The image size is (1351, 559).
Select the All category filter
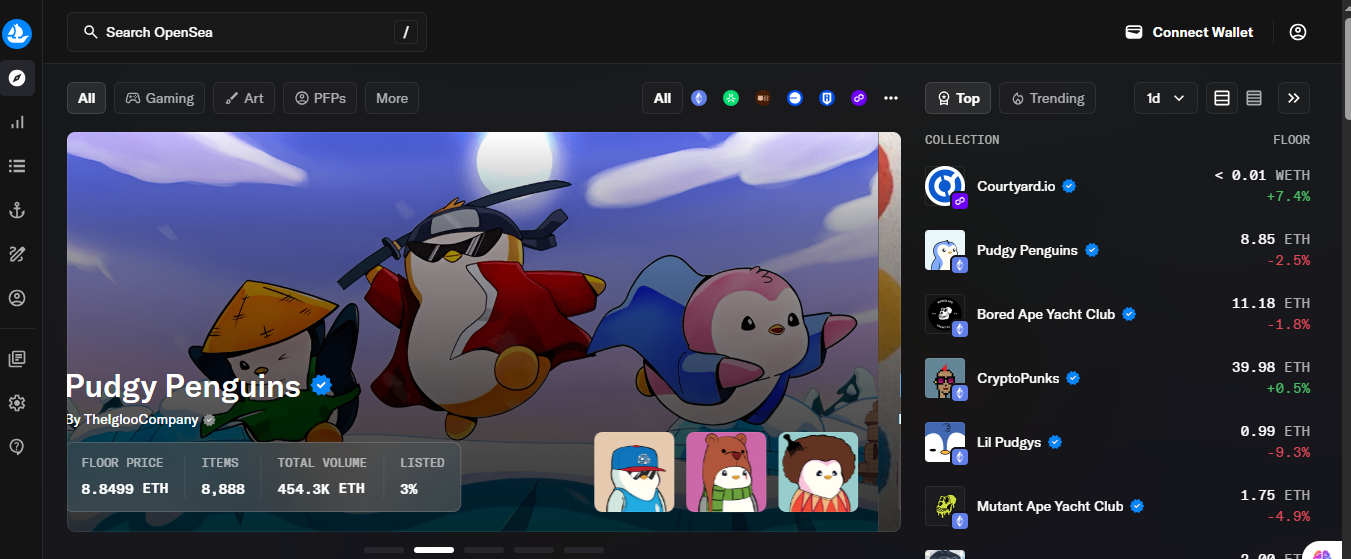[x=86, y=98]
